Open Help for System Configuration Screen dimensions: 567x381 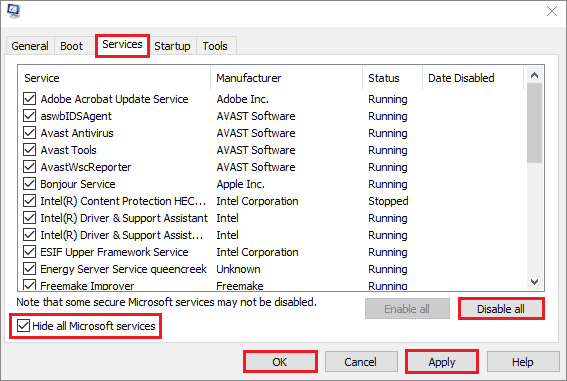(x=523, y=362)
